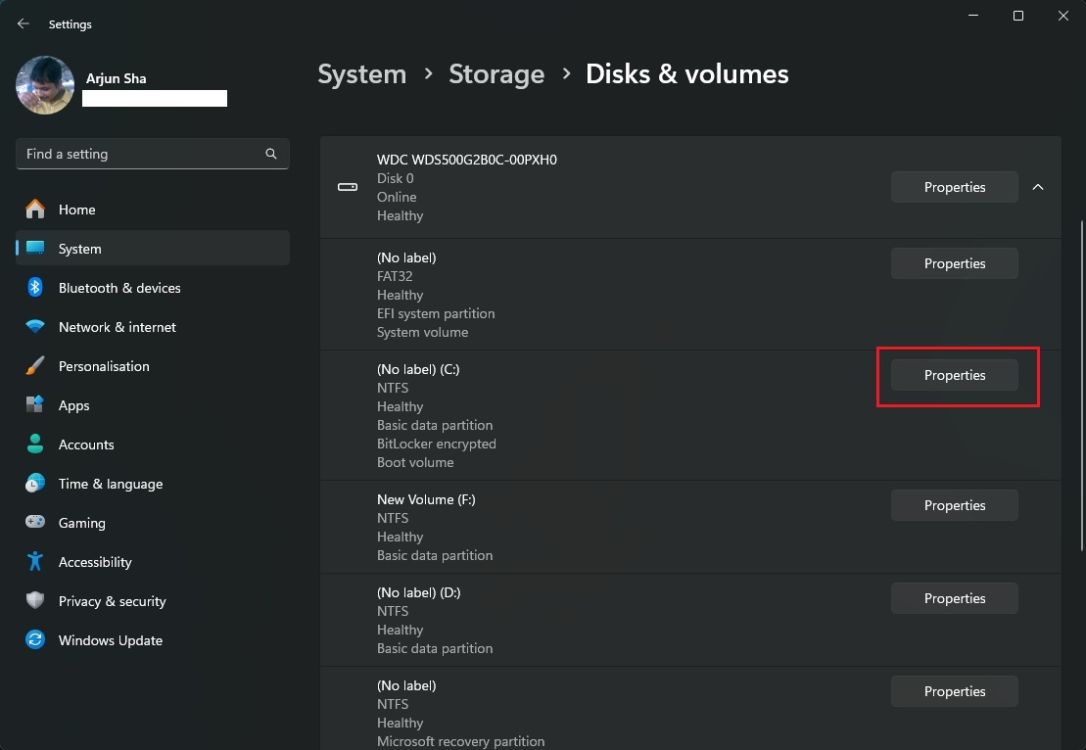Image resolution: width=1086 pixels, height=750 pixels.
Task: Open Bluetooth & devices settings
Action: pyautogui.click(x=119, y=287)
